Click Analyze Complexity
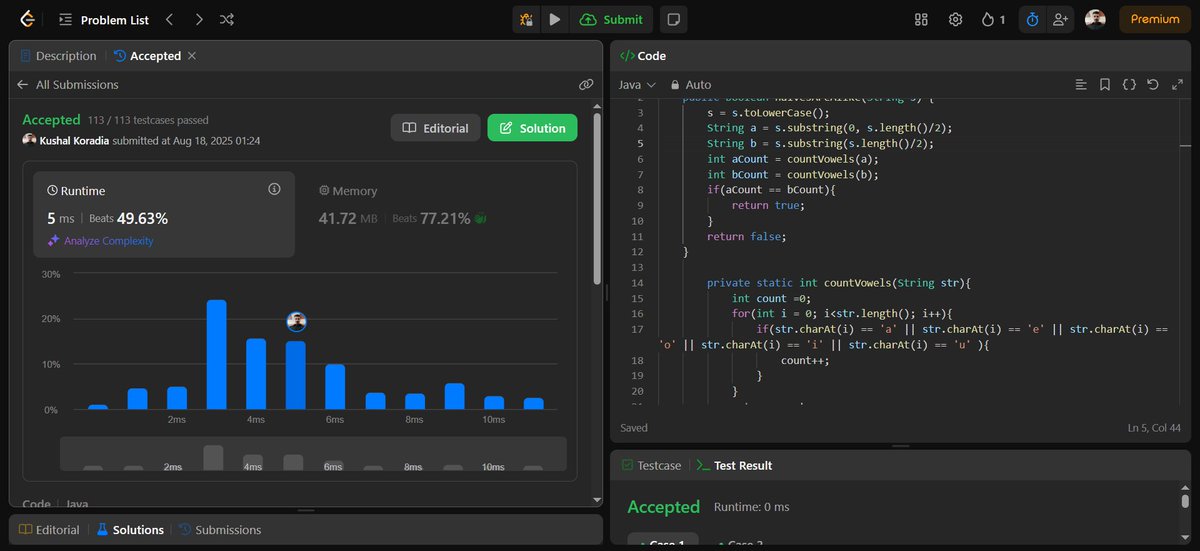The height and width of the screenshot is (551, 1200). [x=101, y=241]
